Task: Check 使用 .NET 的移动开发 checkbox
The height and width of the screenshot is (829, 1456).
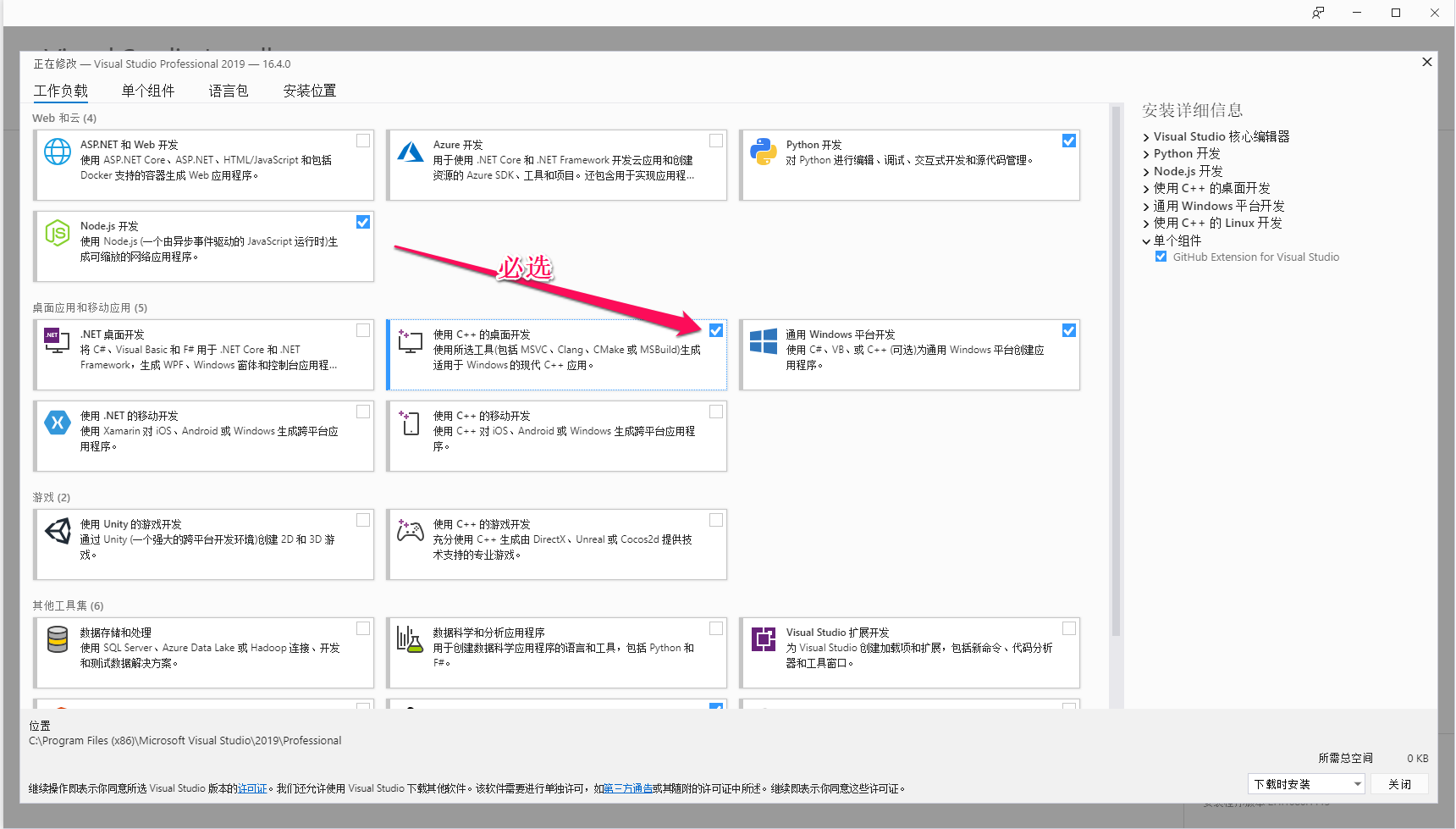Action: [363, 412]
